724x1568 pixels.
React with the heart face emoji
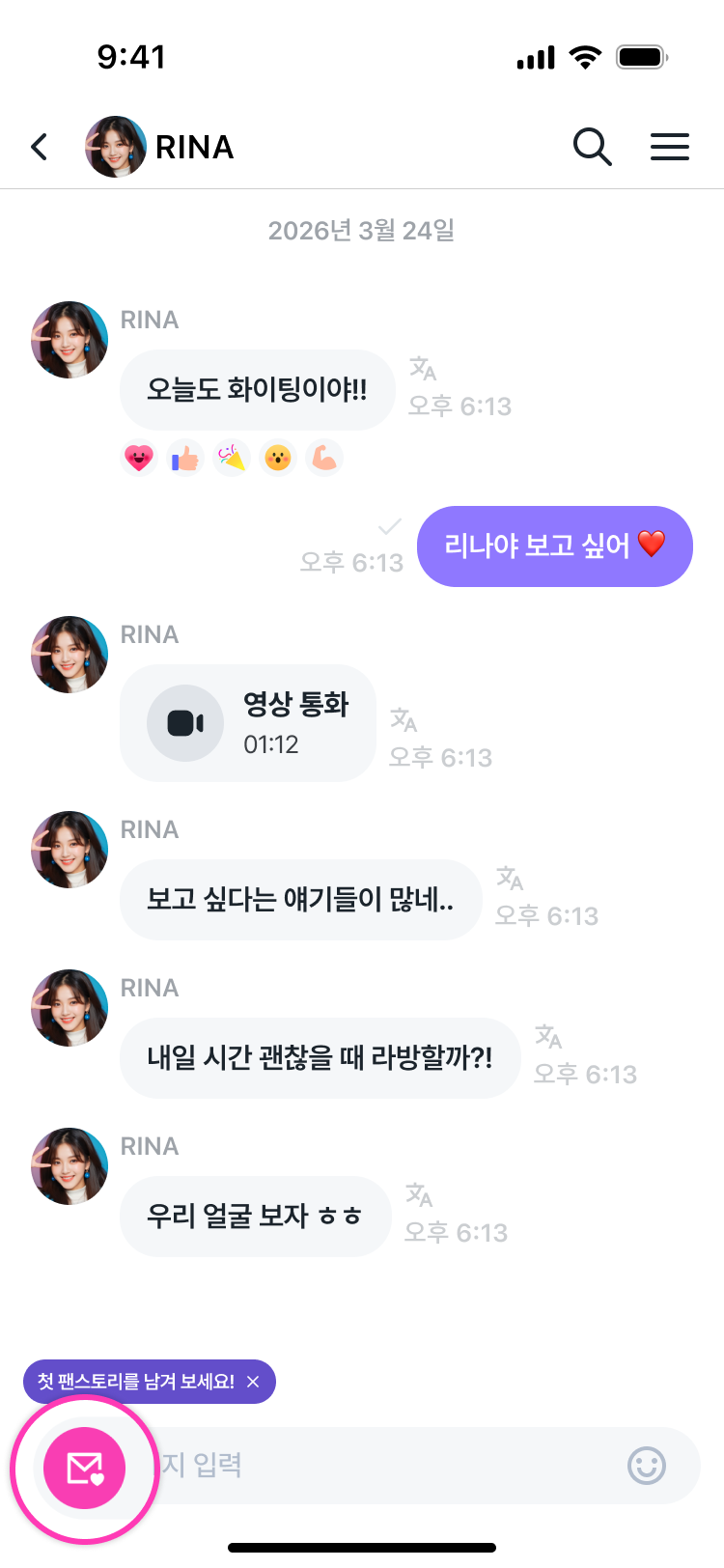click(x=139, y=458)
